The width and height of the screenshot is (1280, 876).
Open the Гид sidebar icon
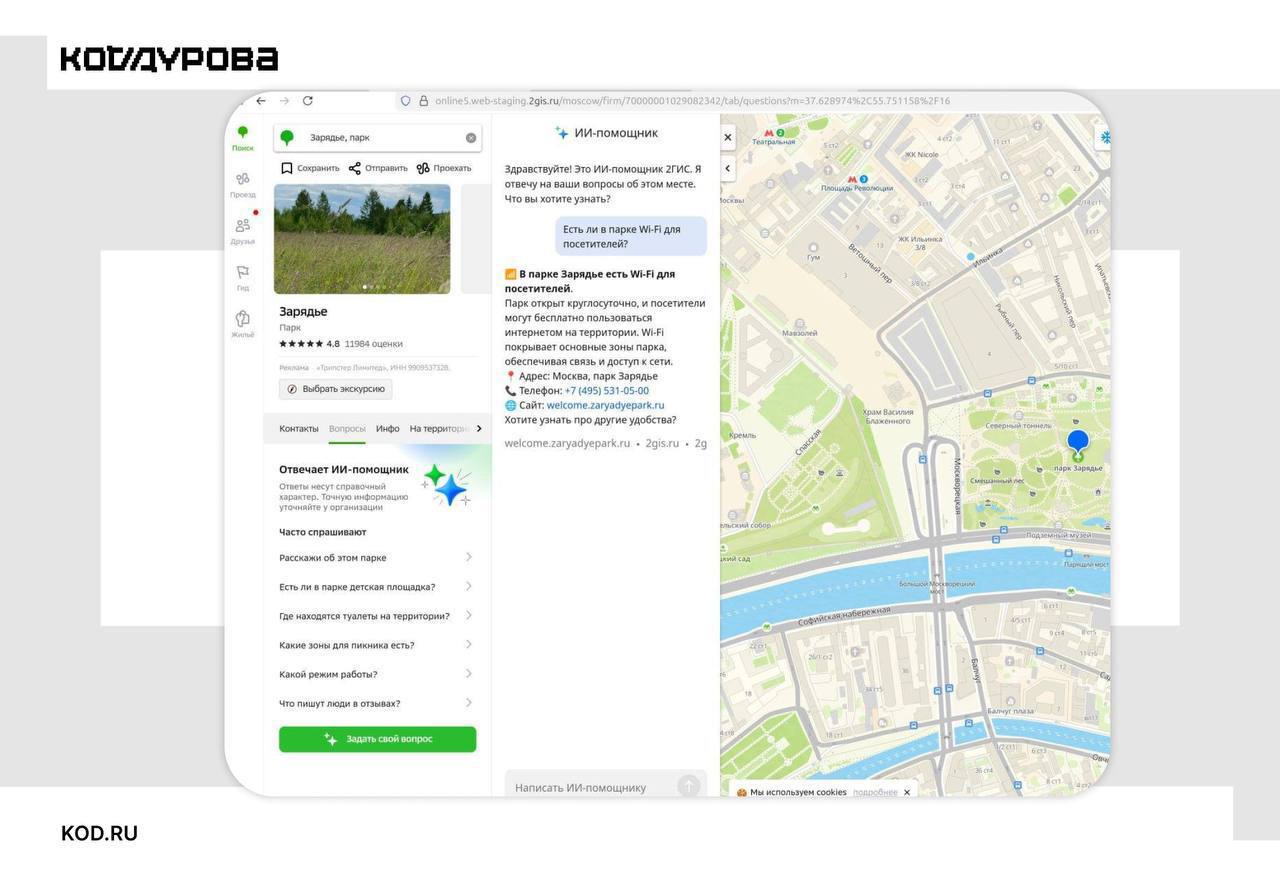tap(243, 277)
